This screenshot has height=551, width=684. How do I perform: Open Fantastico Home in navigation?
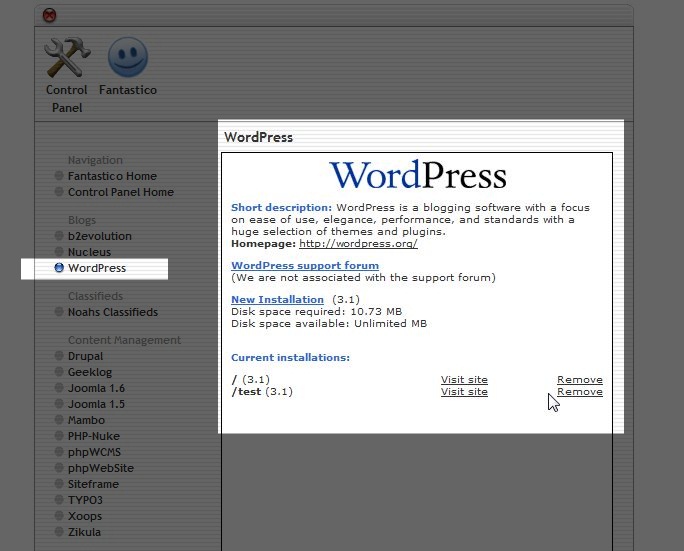click(112, 176)
